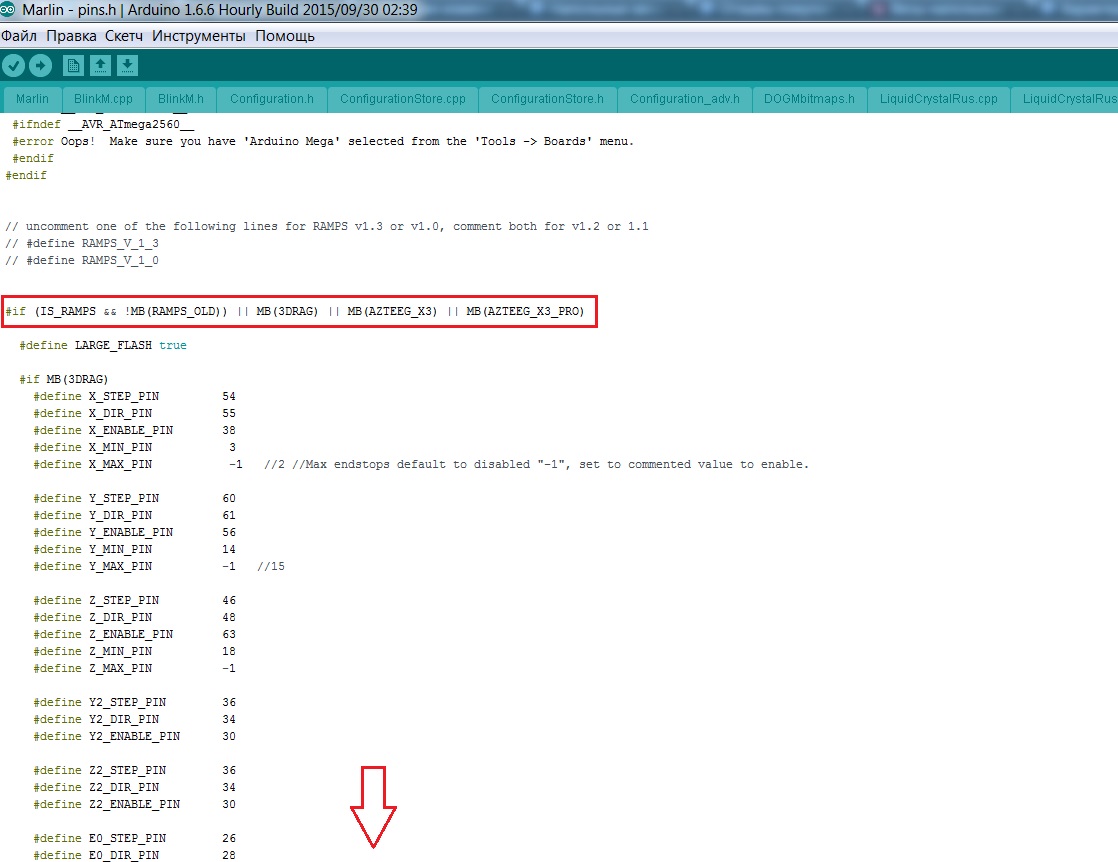
Task: Click the Z2_ENABLE_PIN define line
Action: pos(134,805)
